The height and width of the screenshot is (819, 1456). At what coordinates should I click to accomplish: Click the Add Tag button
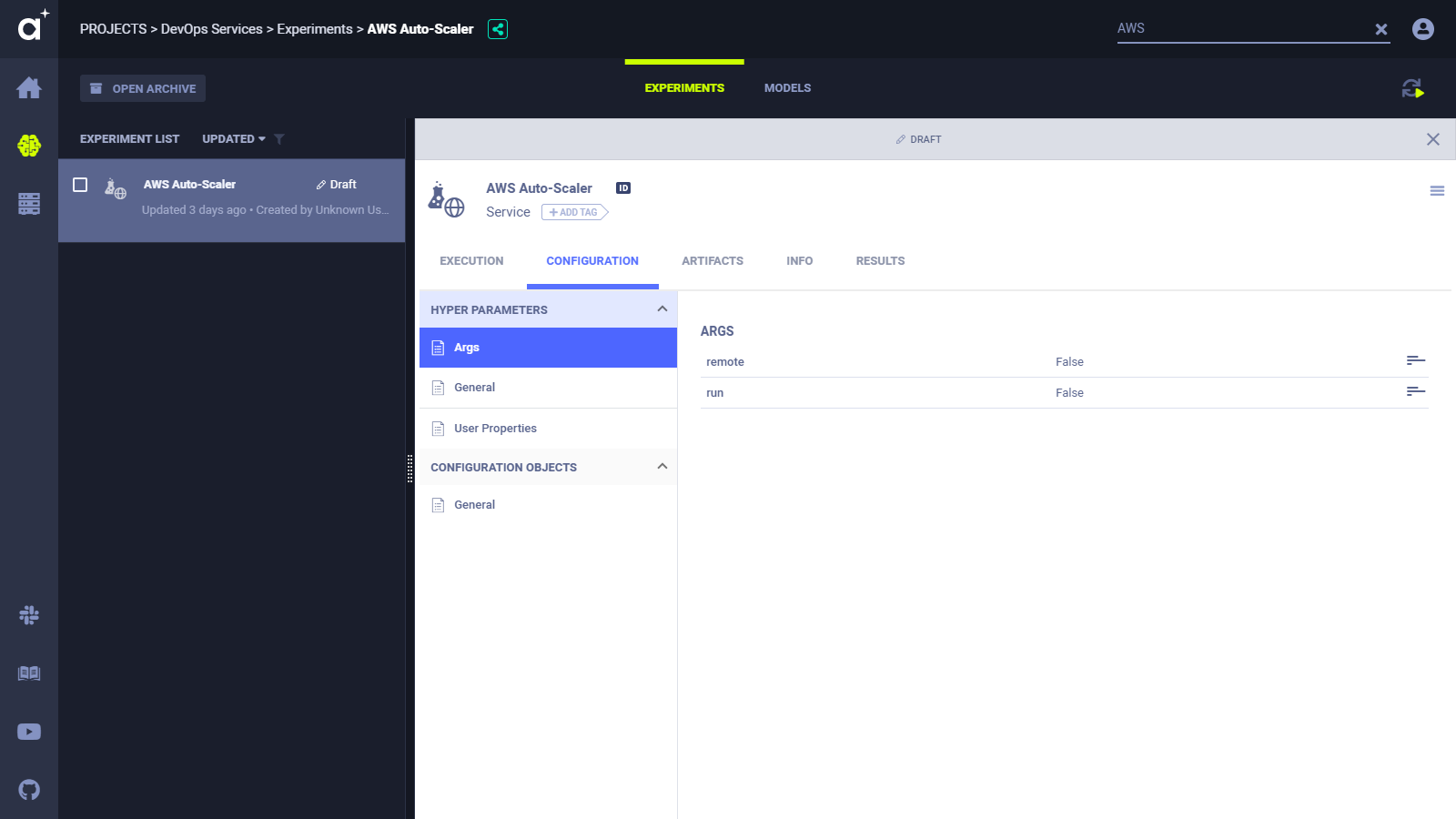(574, 212)
